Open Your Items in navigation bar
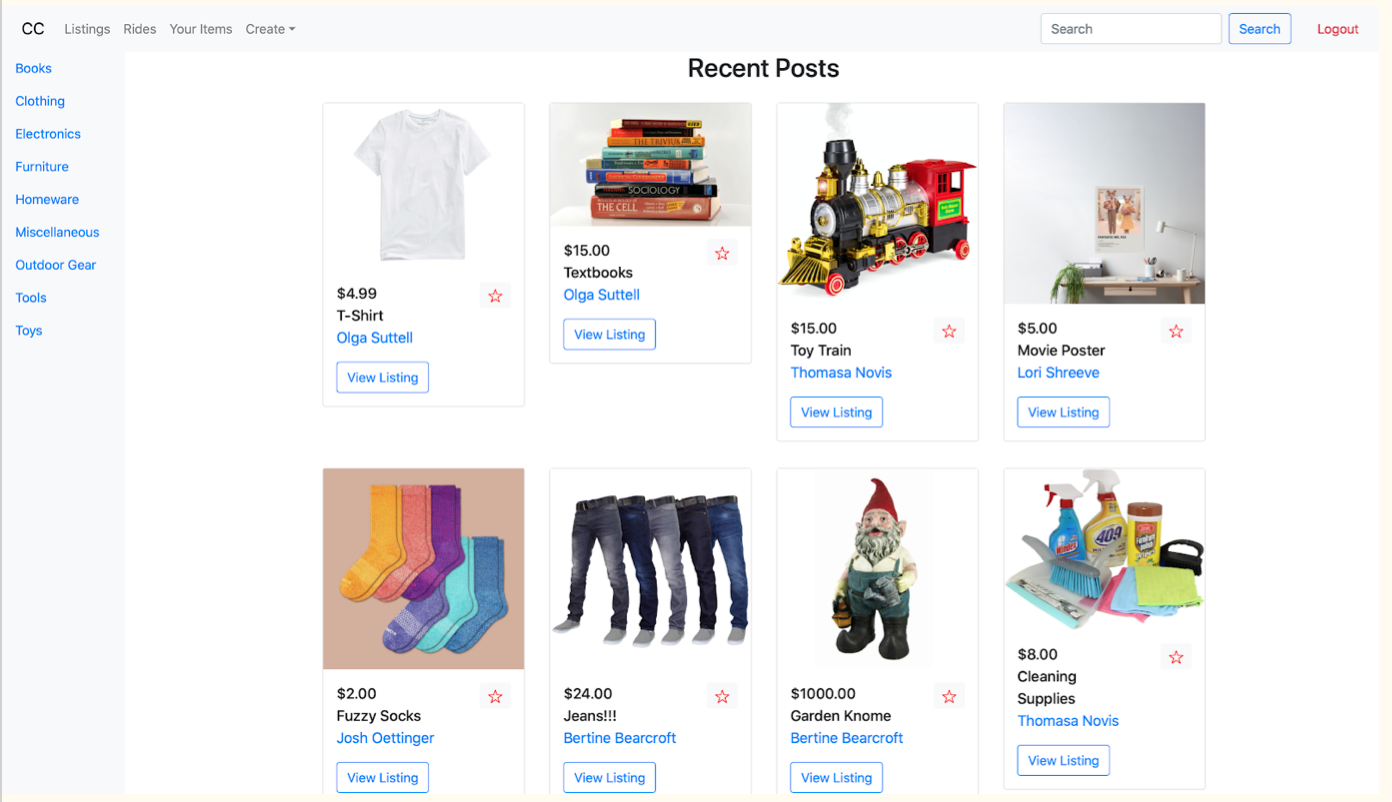Viewport: 1392px width, 802px height. pos(201,29)
